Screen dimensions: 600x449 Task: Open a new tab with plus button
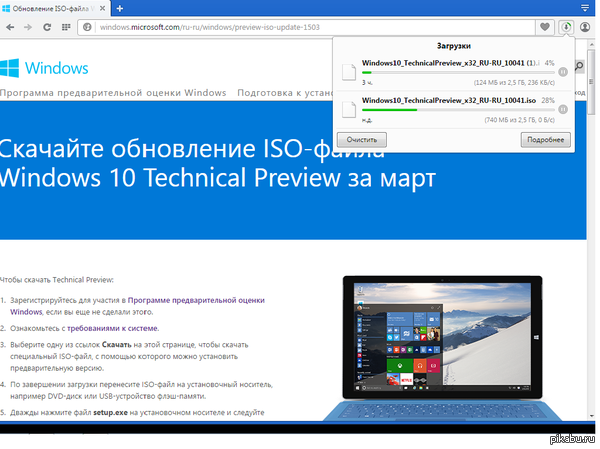pos(120,8)
